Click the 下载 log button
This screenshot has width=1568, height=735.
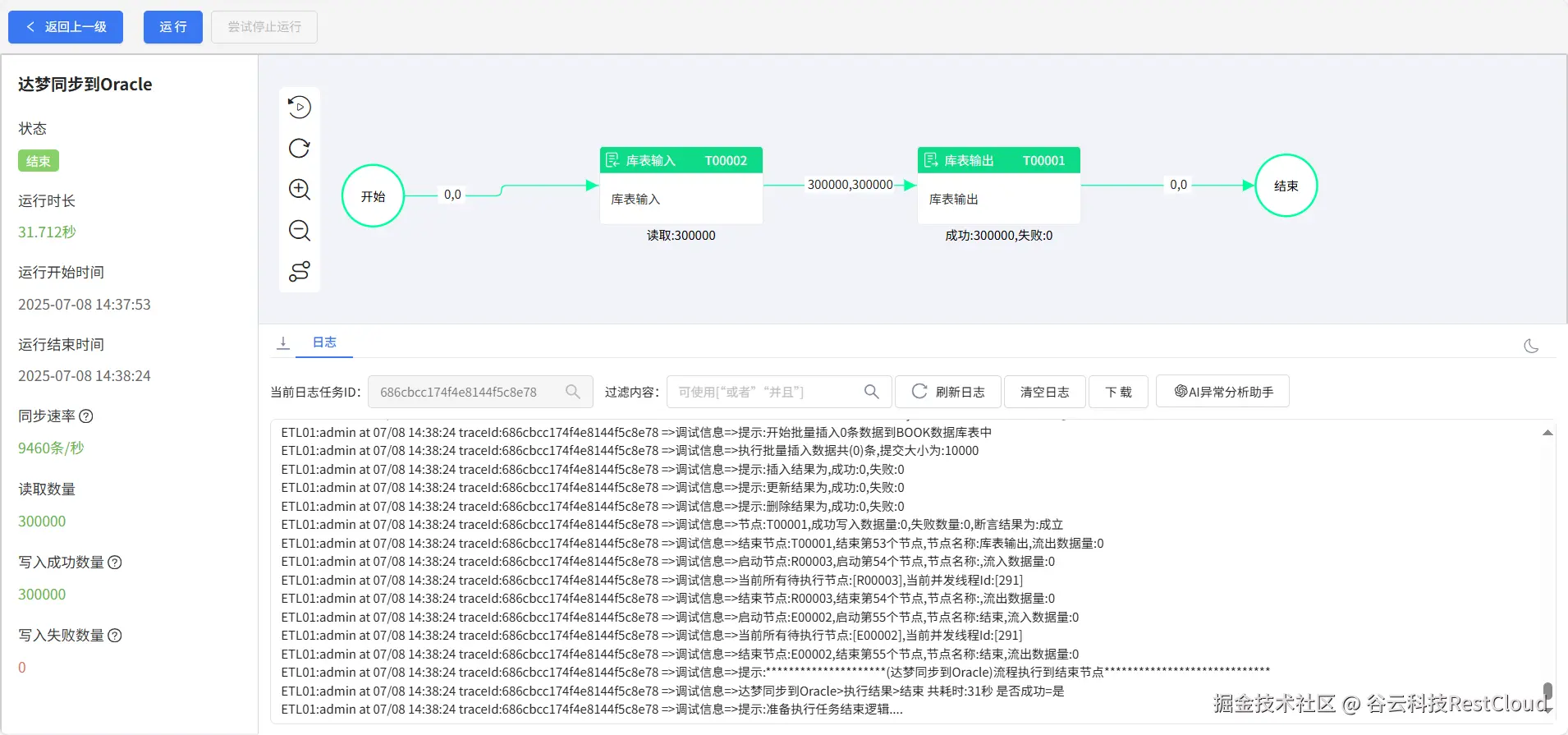coord(1119,392)
